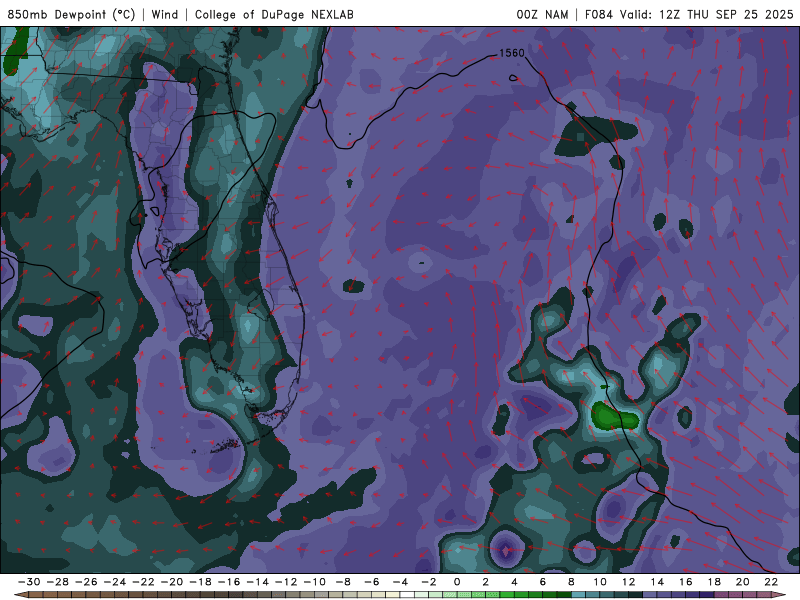The width and height of the screenshot is (800, 600).
Task: Click the '20' color scale label
Action: tap(743, 582)
